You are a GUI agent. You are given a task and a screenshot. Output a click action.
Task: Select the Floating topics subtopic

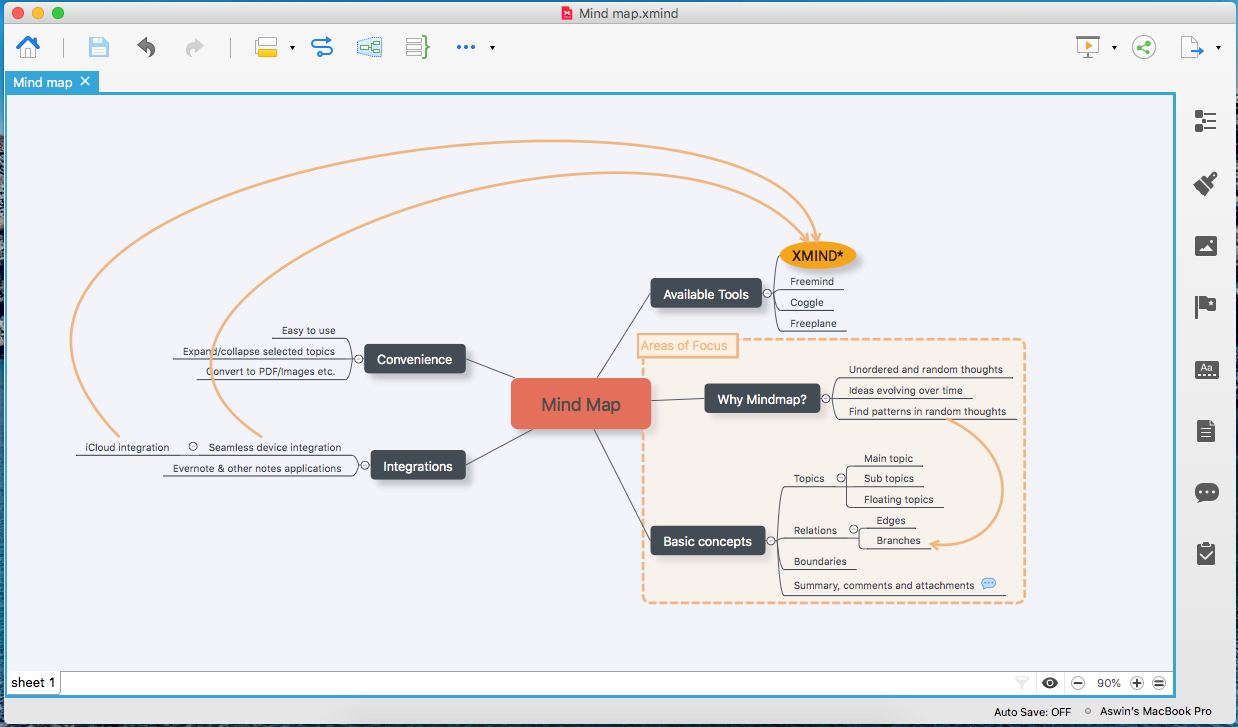click(899, 499)
